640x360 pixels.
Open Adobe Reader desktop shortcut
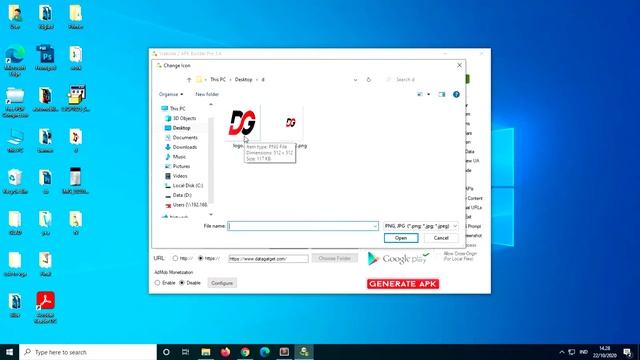(45, 308)
